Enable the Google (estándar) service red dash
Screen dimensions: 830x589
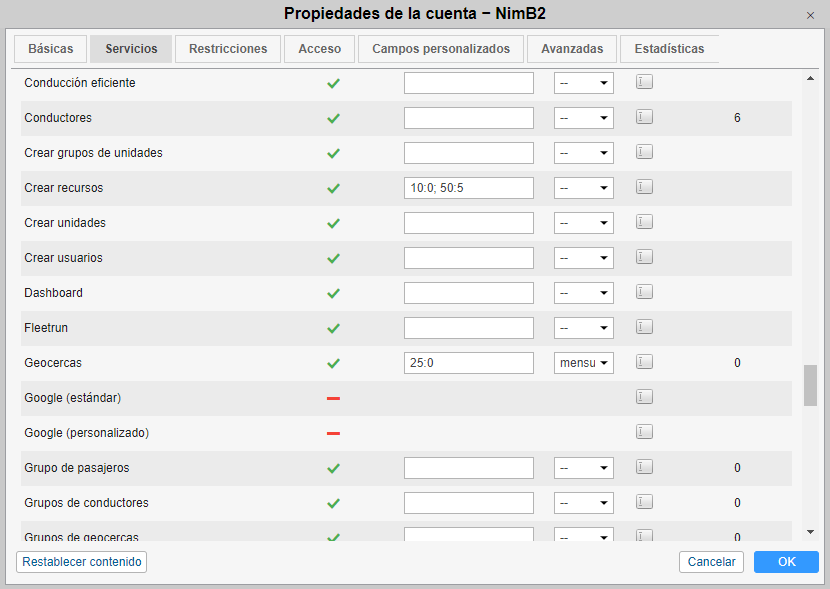click(333, 398)
